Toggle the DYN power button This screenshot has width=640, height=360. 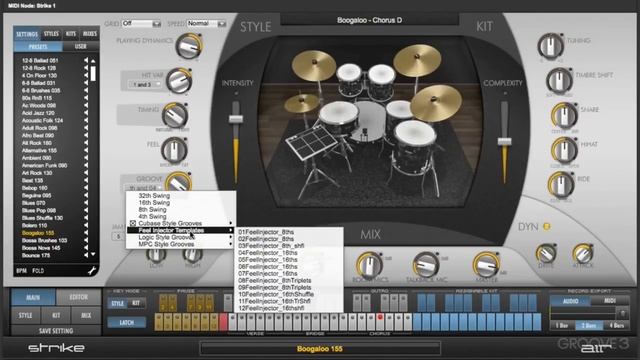(547, 227)
